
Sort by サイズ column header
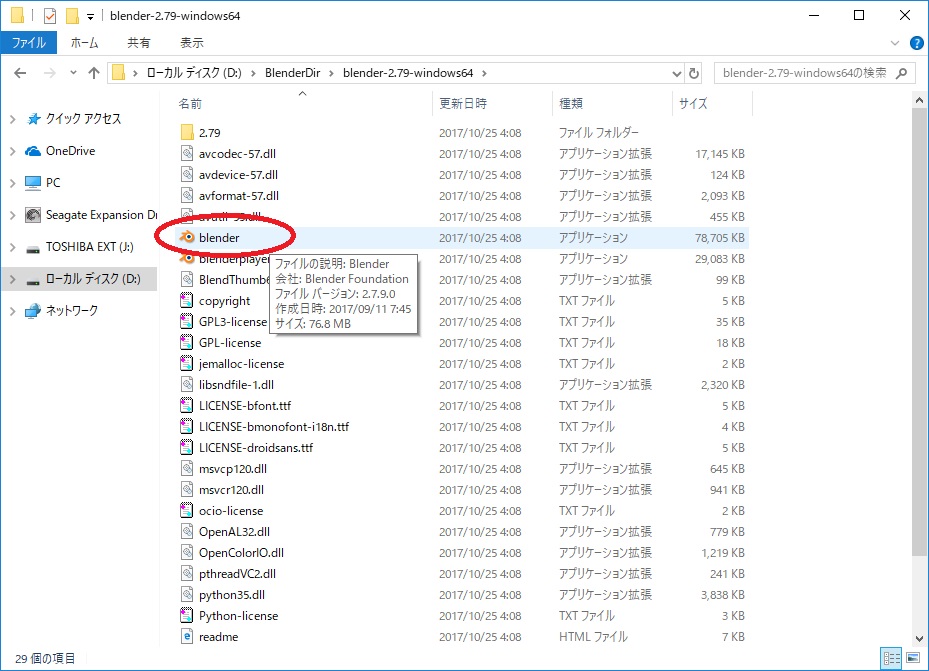(693, 104)
